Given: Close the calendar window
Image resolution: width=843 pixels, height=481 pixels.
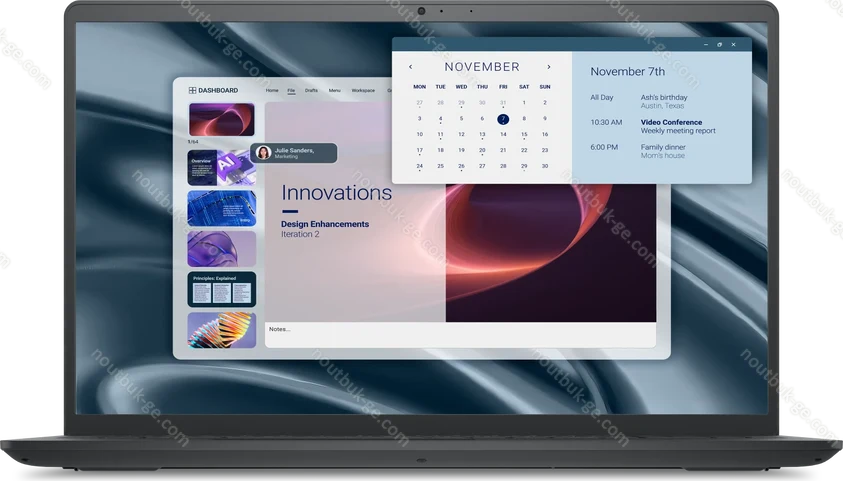Looking at the screenshot, I should (x=734, y=45).
